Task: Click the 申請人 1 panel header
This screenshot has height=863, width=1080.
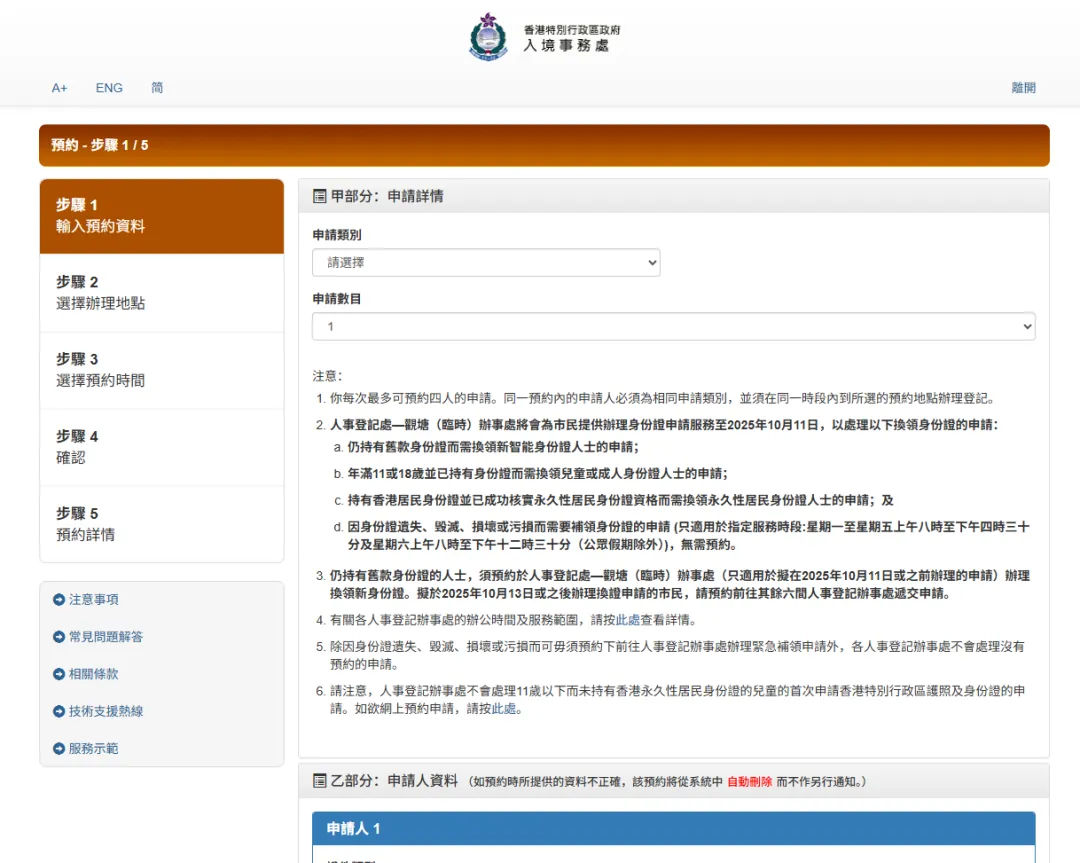Action: click(674, 829)
